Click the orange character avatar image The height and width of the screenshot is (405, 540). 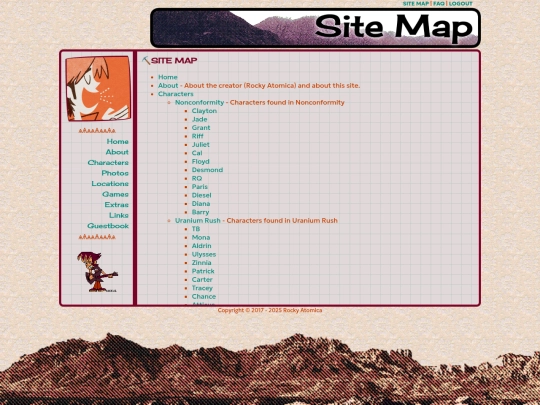click(x=98, y=89)
